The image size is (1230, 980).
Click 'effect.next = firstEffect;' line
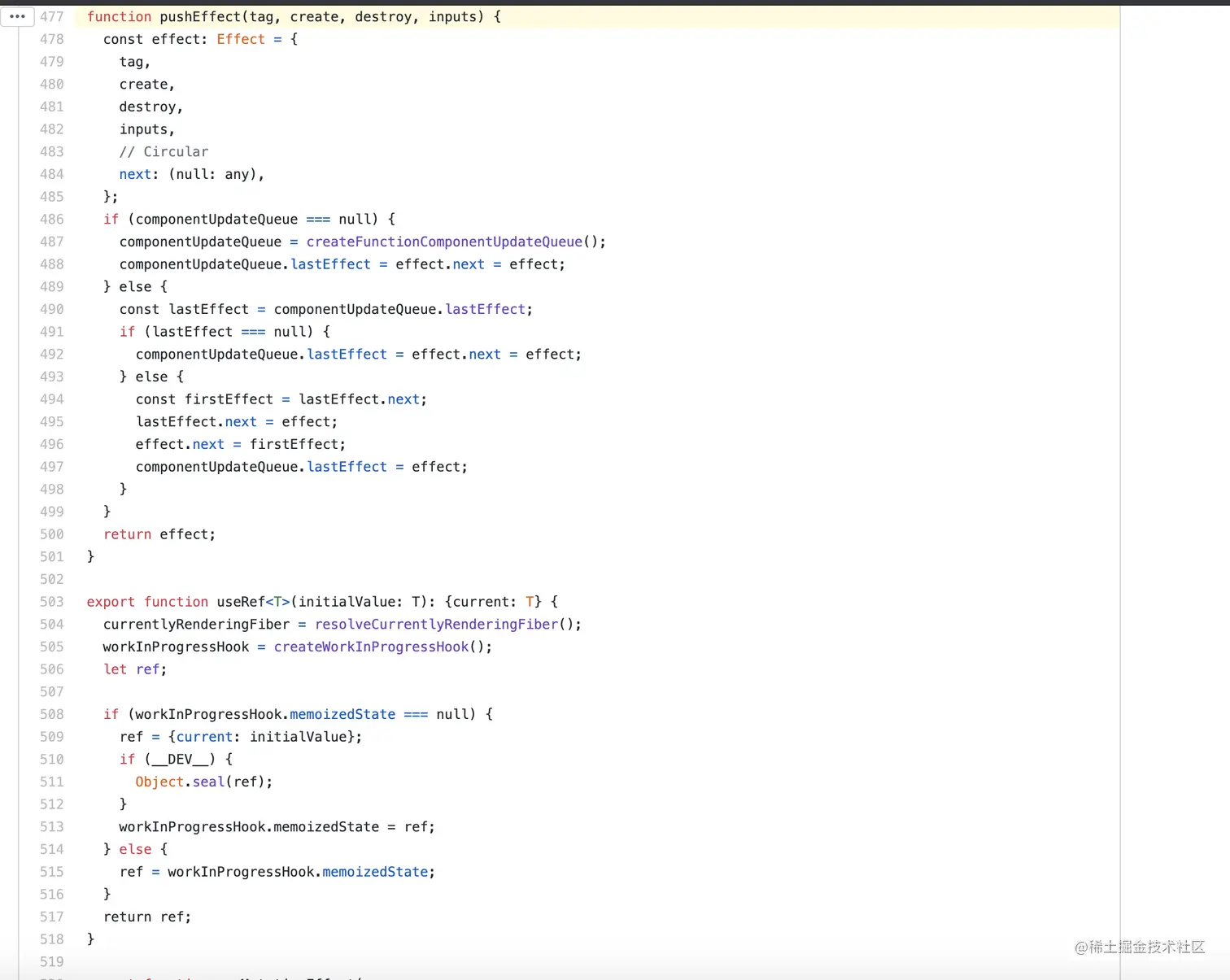click(x=241, y=444)
